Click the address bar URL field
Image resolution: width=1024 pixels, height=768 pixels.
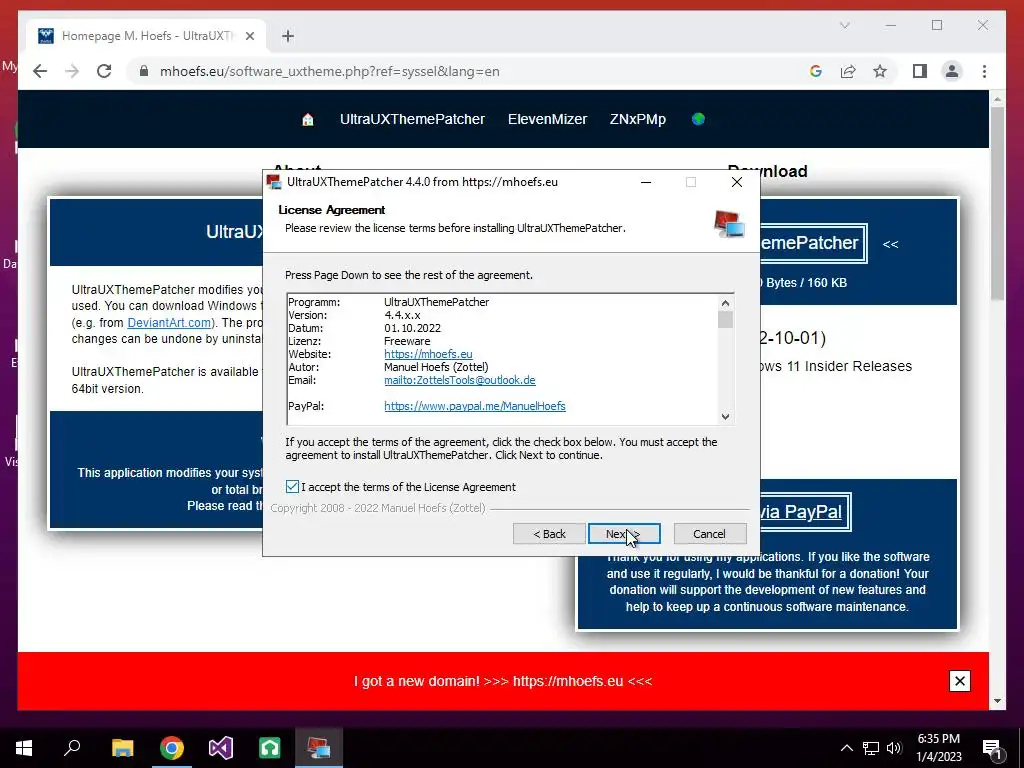click(330, 71)
